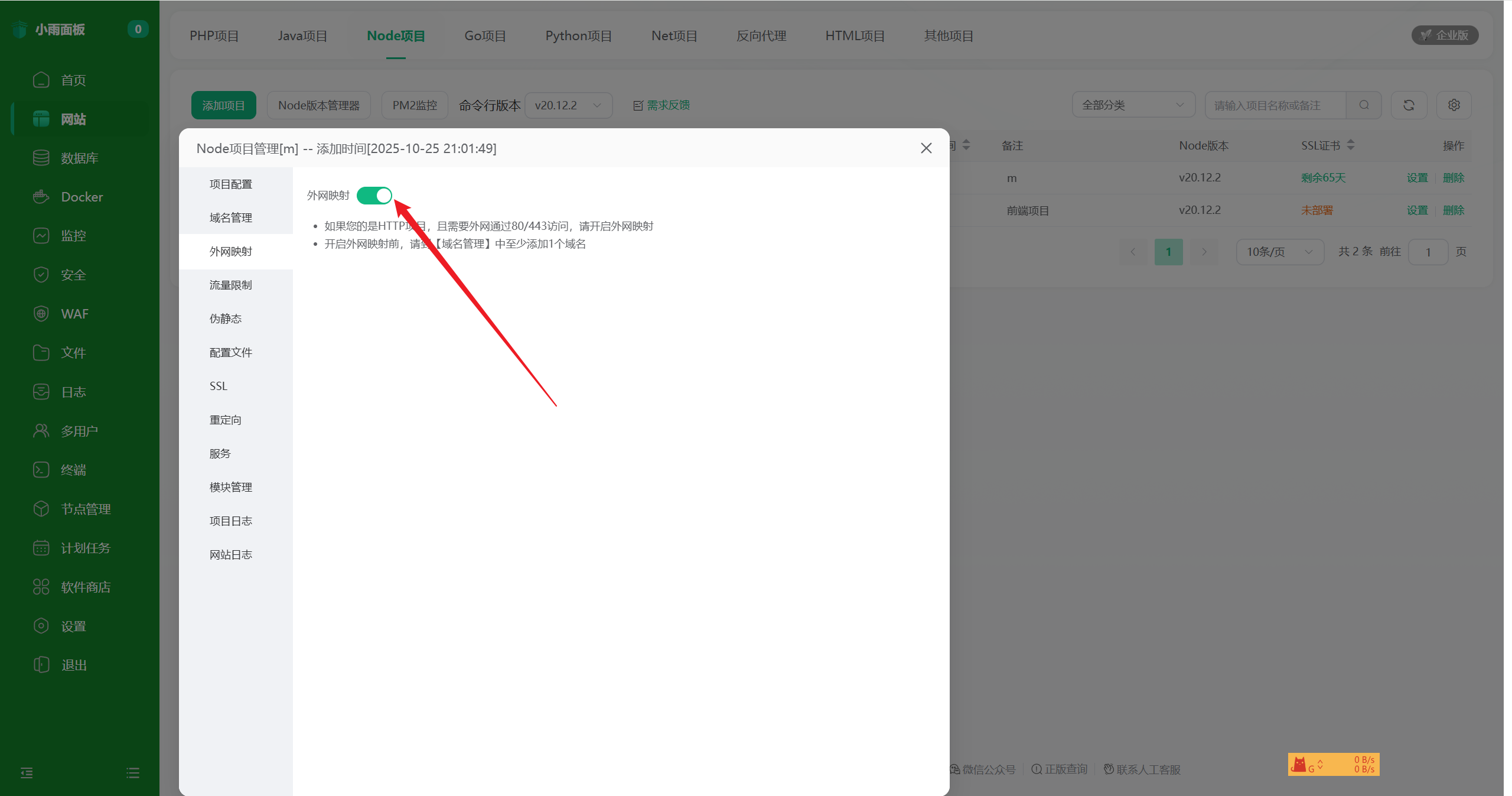The height and width of the screenshot is (796, 1512).
Task: Collapse the sidebar menu icon
Action: click(x=27, y=772)
